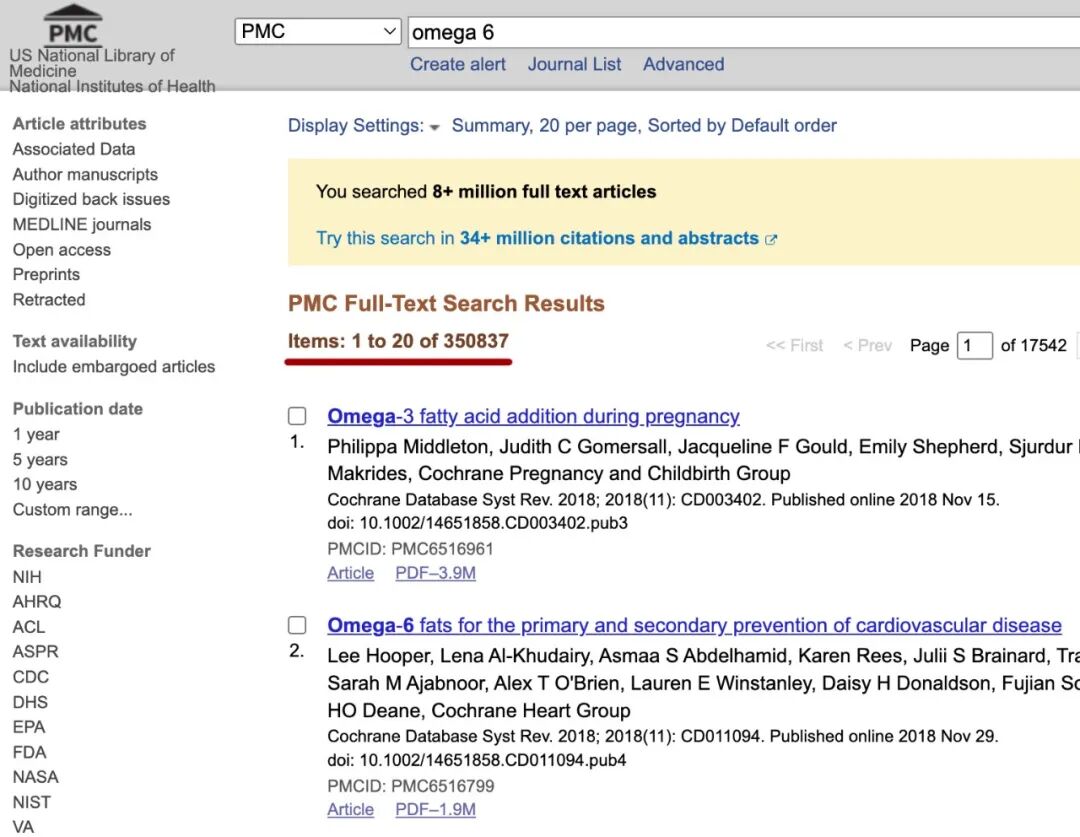1080x837 pixels.
Task: Download PDF–1.9M for Omega-6 article
Action: pos(435,809)
